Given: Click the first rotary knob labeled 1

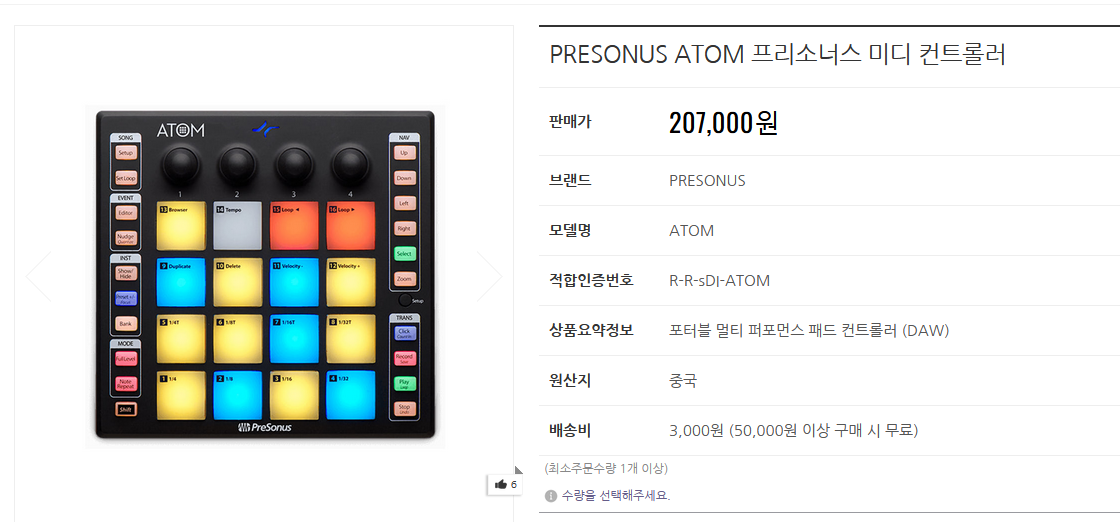Looking at the screenshot, I should pyautogui.click(x=181, y=163).
